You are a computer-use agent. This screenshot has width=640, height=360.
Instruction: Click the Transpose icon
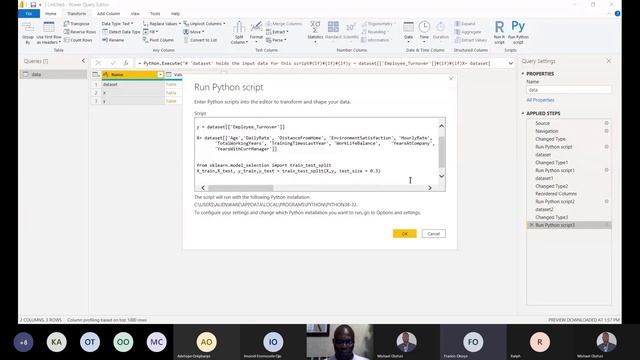(67, 24)
